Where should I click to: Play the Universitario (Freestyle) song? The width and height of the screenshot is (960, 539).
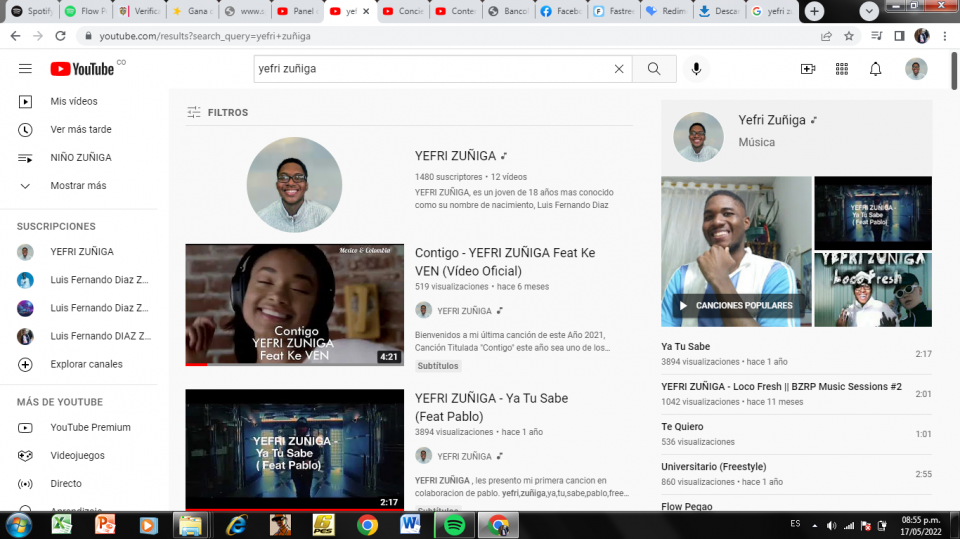pyautogui.click(x=797, y=474)
